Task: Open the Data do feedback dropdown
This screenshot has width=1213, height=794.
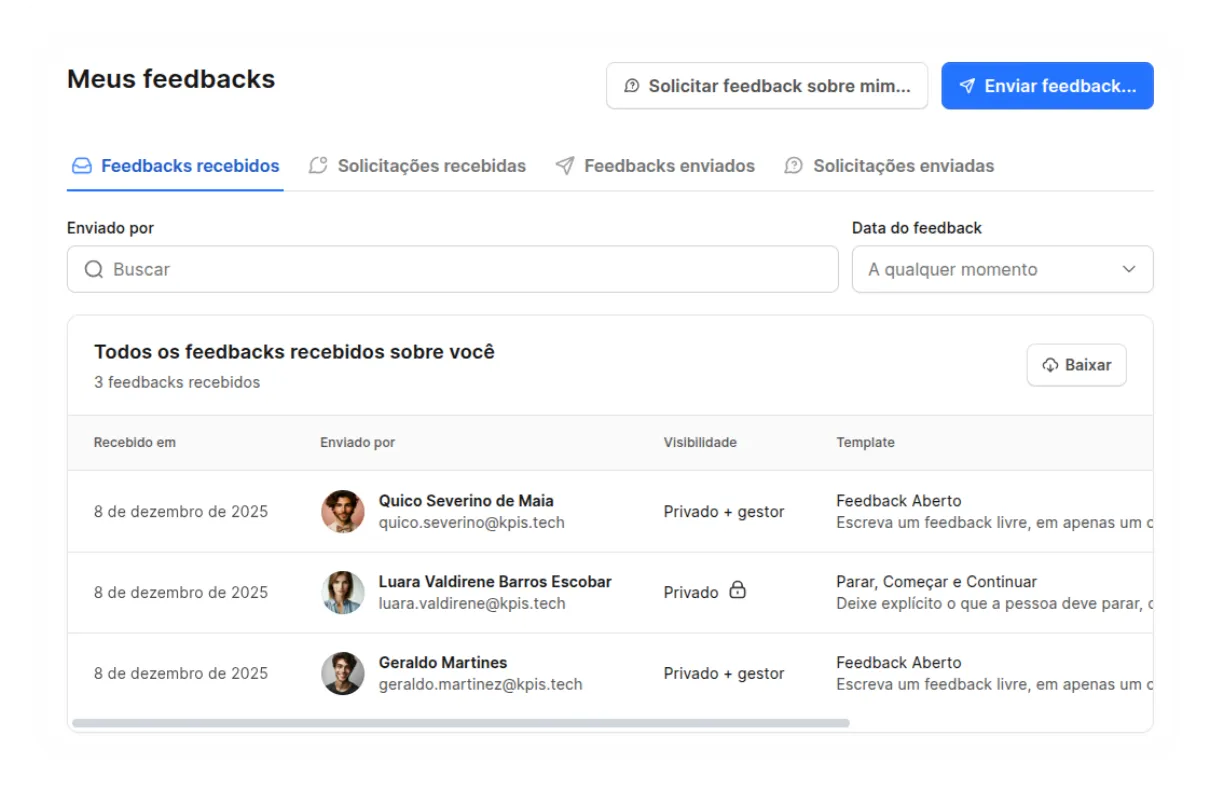Action: pos(1002,269)
